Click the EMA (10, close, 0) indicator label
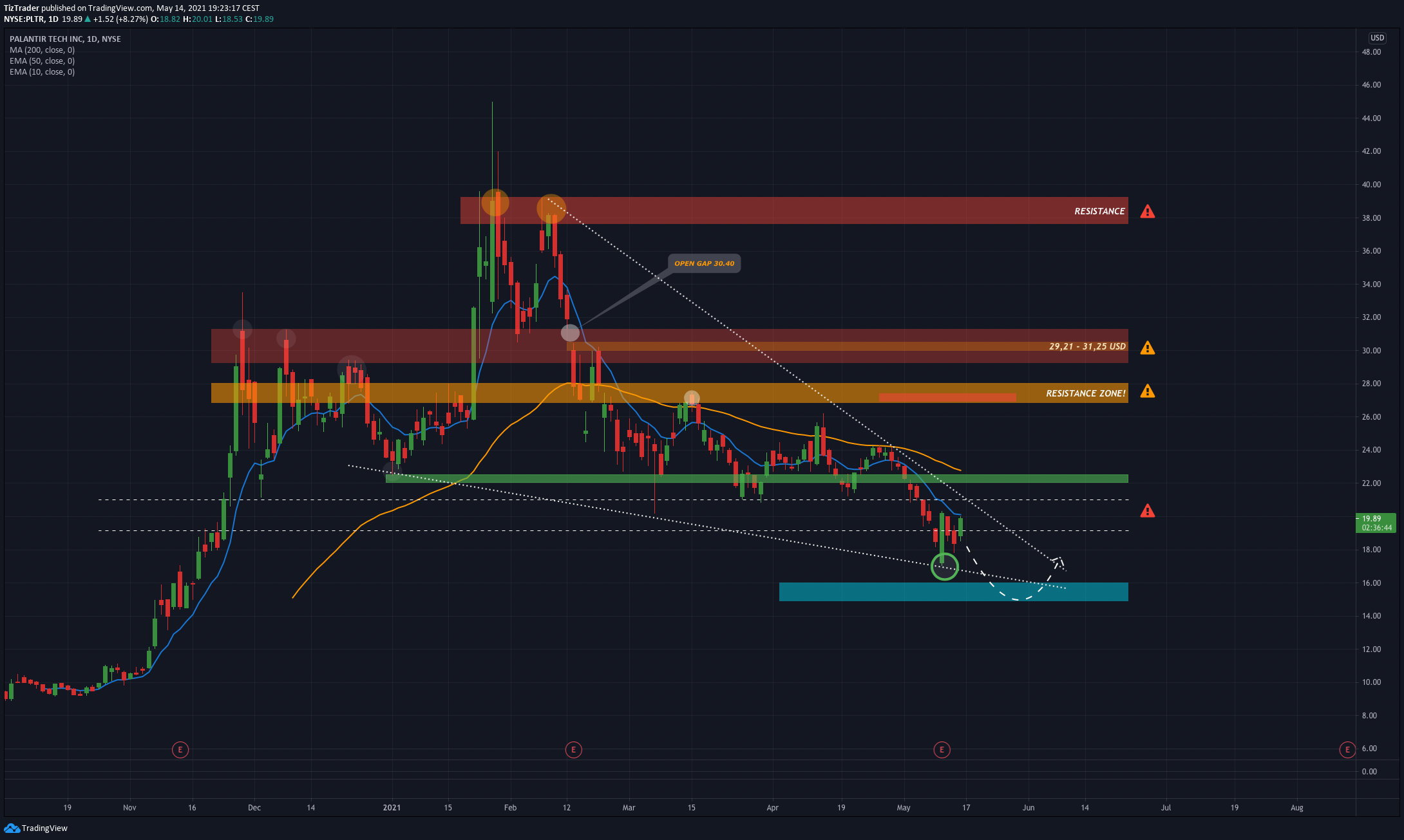This screenshot has width=1404, height=840. tap(42, 71)
